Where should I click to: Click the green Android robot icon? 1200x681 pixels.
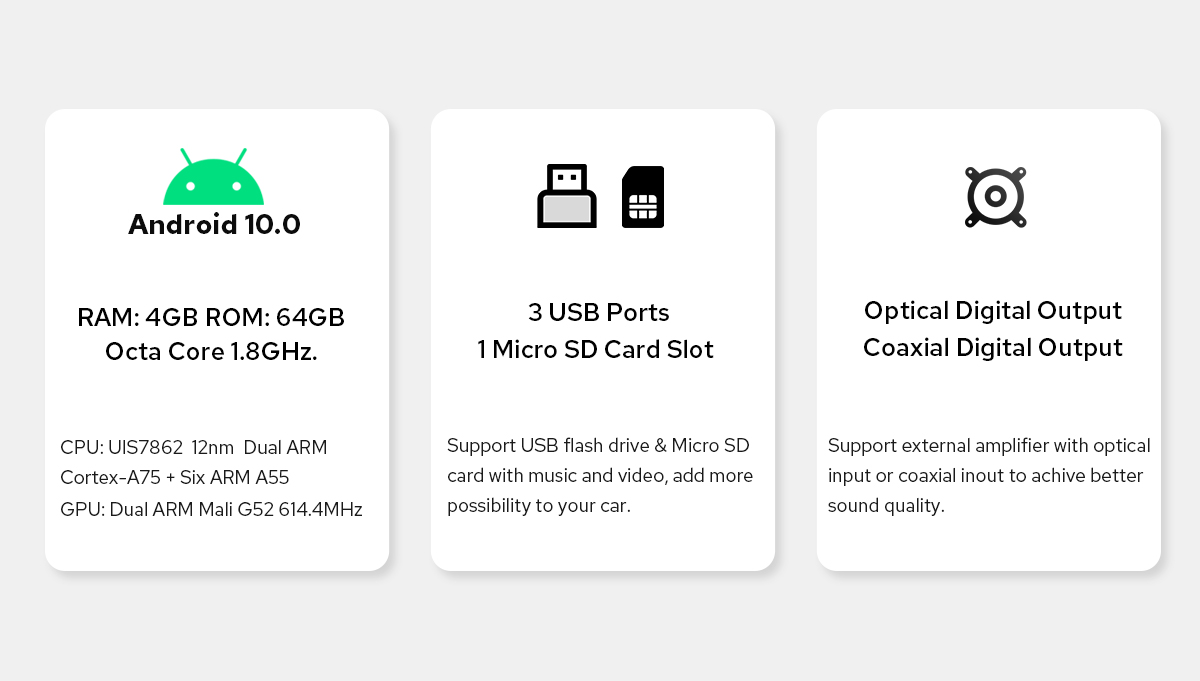[214, 177]
